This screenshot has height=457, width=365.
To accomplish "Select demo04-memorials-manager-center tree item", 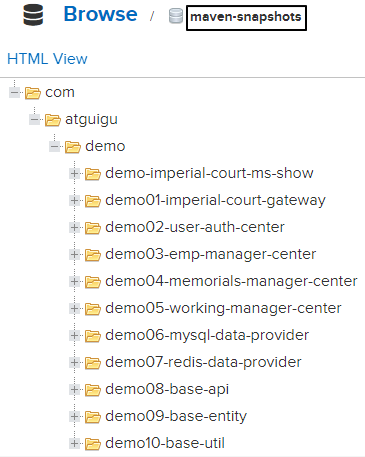I will click(231, 281).
